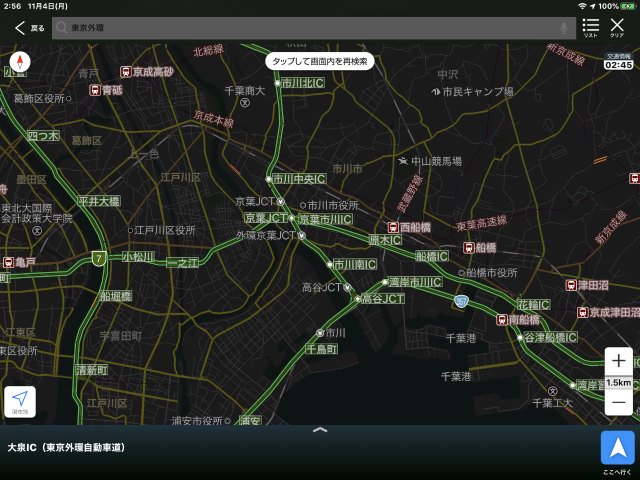Open the traffic info (交通情報) 02:45 indicator
The image size is (640, 480).
(618, 62)
